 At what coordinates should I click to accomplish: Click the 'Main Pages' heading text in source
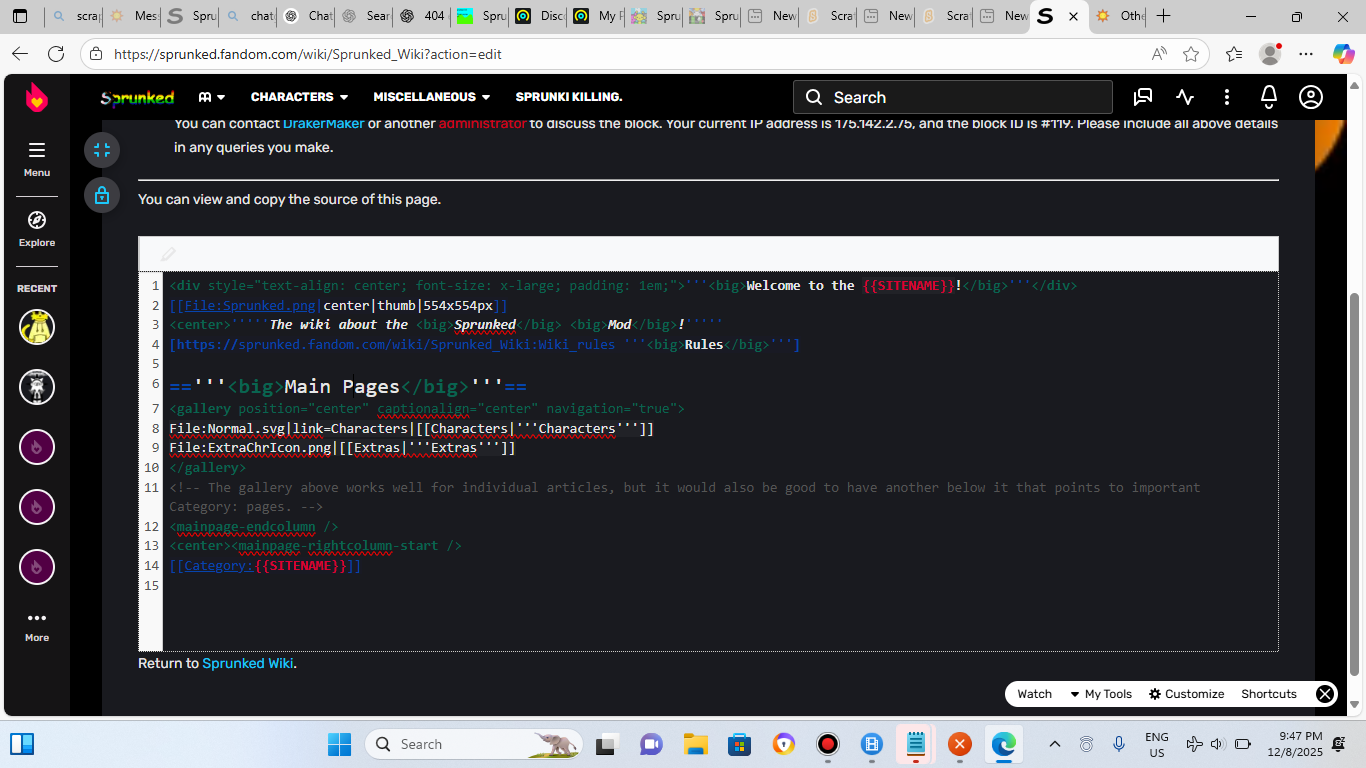coord(342,387)
